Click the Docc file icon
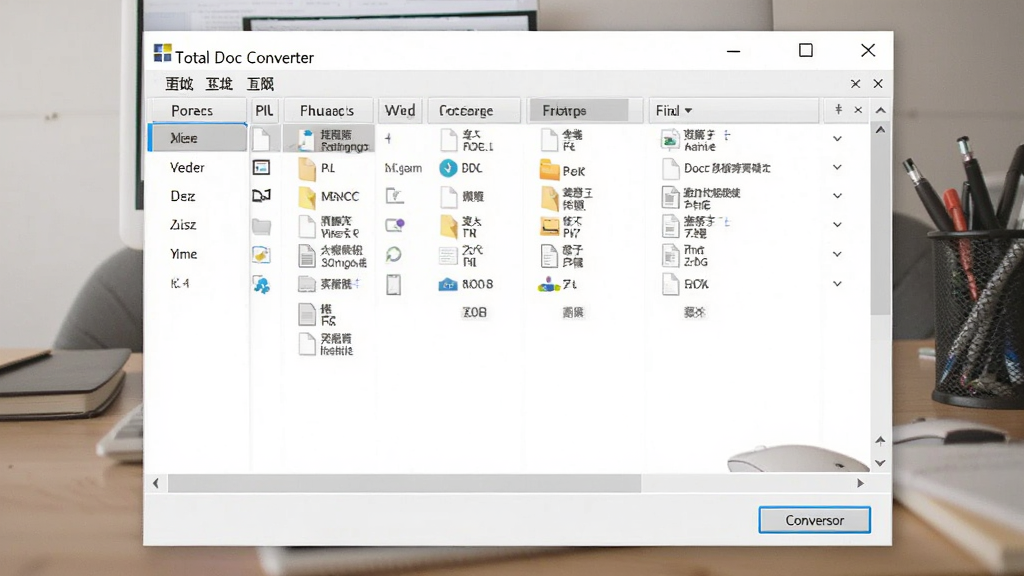The image size is (1024, 576). coord(670,168)
